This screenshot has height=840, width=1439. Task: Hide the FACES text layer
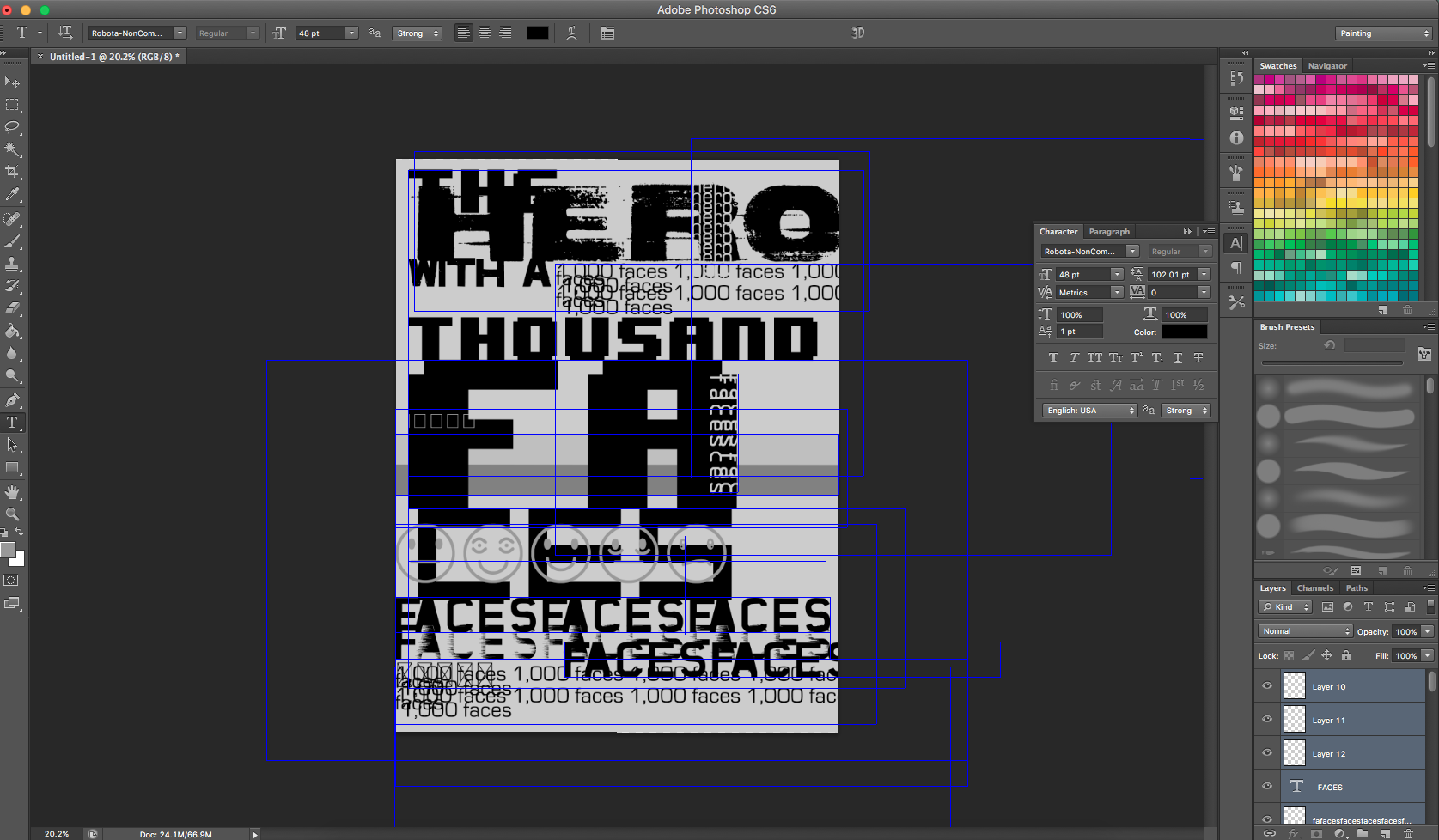1267,786
